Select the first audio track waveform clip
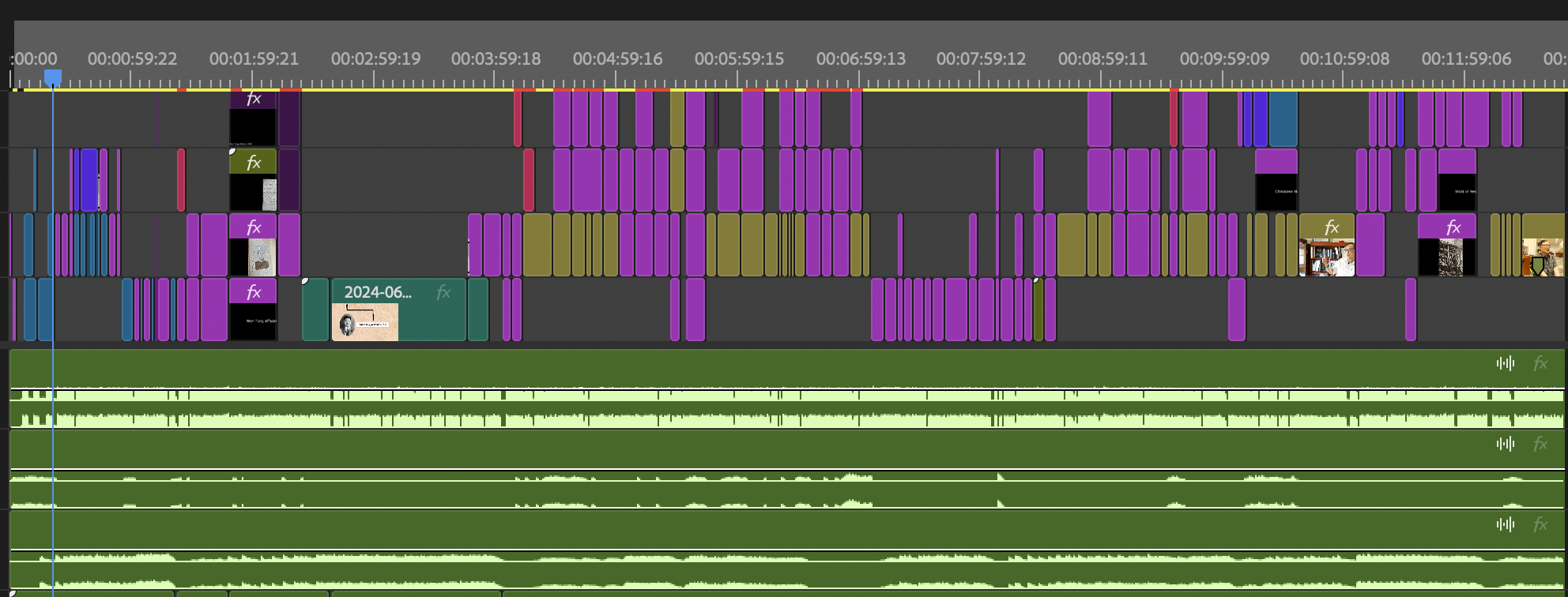 pos(787,389)
